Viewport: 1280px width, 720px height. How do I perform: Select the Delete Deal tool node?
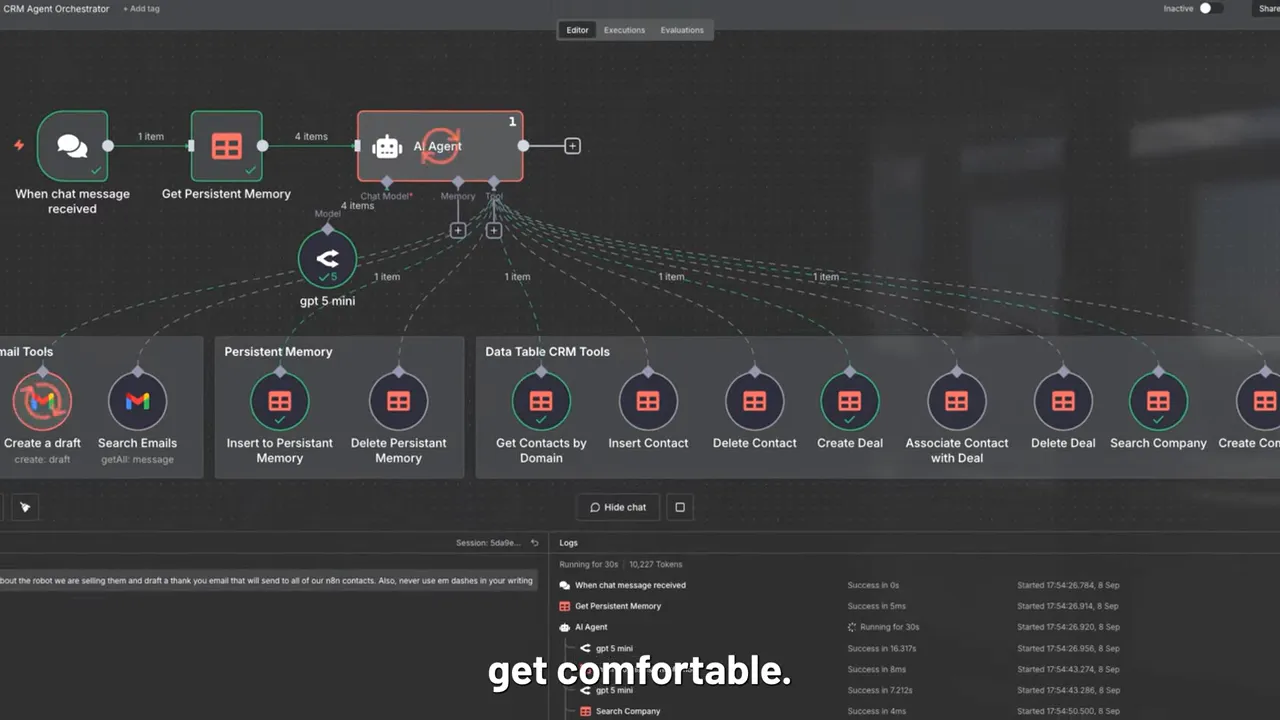point(1063,400)
